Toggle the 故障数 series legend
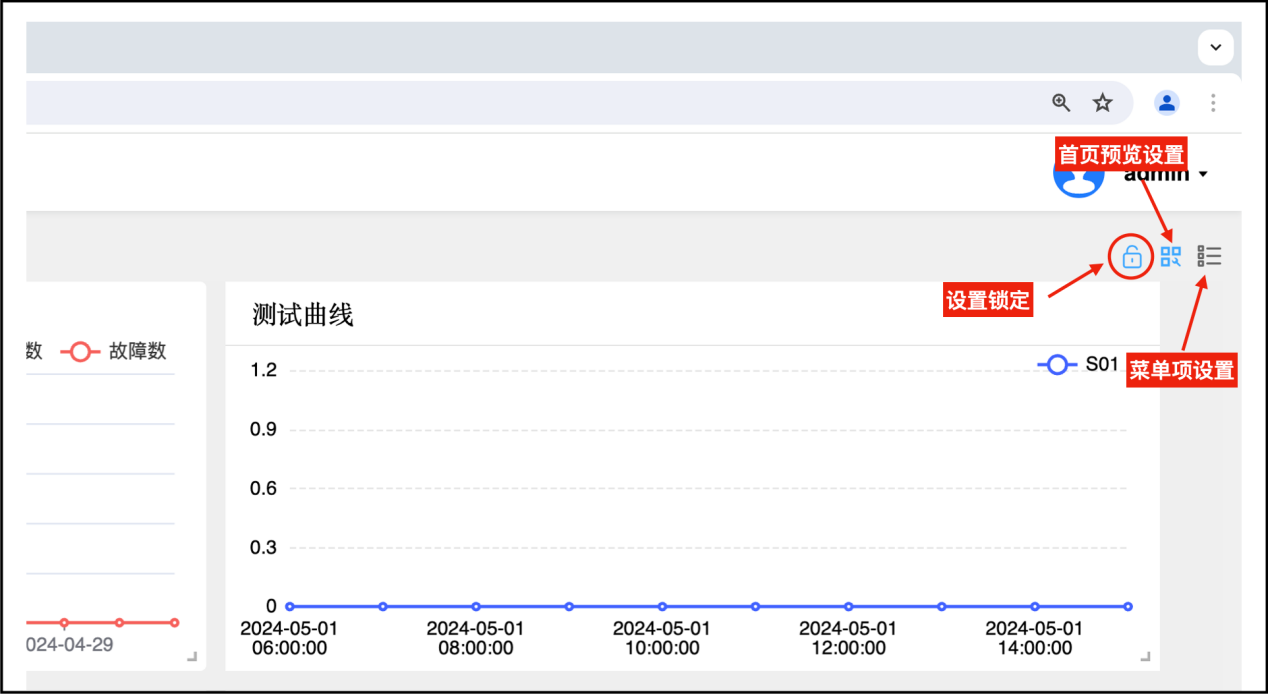The height and width of the screenshot is (694, 1268). pyautogui.click(x=112, y=352)
